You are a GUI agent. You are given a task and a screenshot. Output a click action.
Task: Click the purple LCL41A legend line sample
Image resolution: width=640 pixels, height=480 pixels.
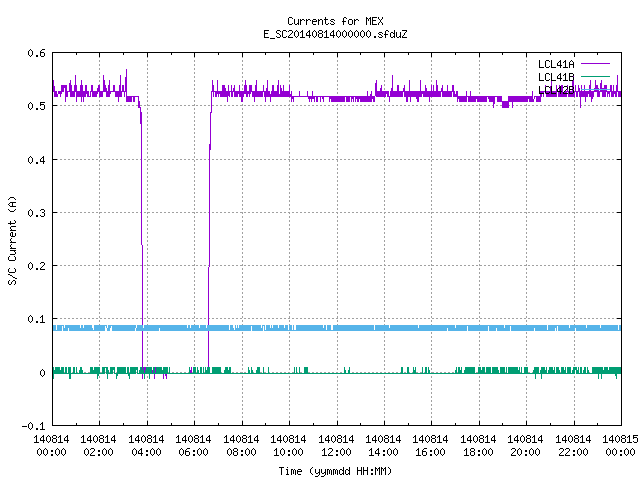pyautogui.click(x=595, y=64)
